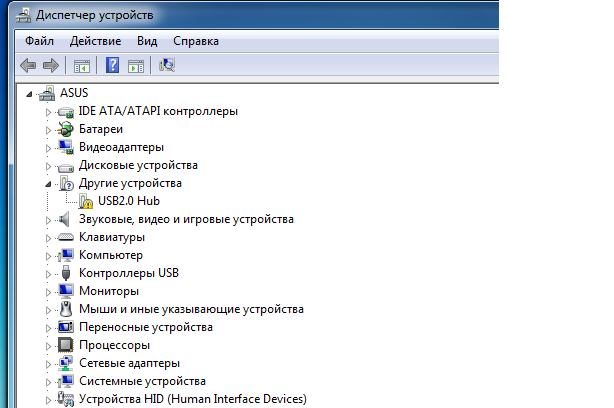Open the Вид menu
This screenshot has width=614, height=408.
pyautogui.click(x=147, y=41)
